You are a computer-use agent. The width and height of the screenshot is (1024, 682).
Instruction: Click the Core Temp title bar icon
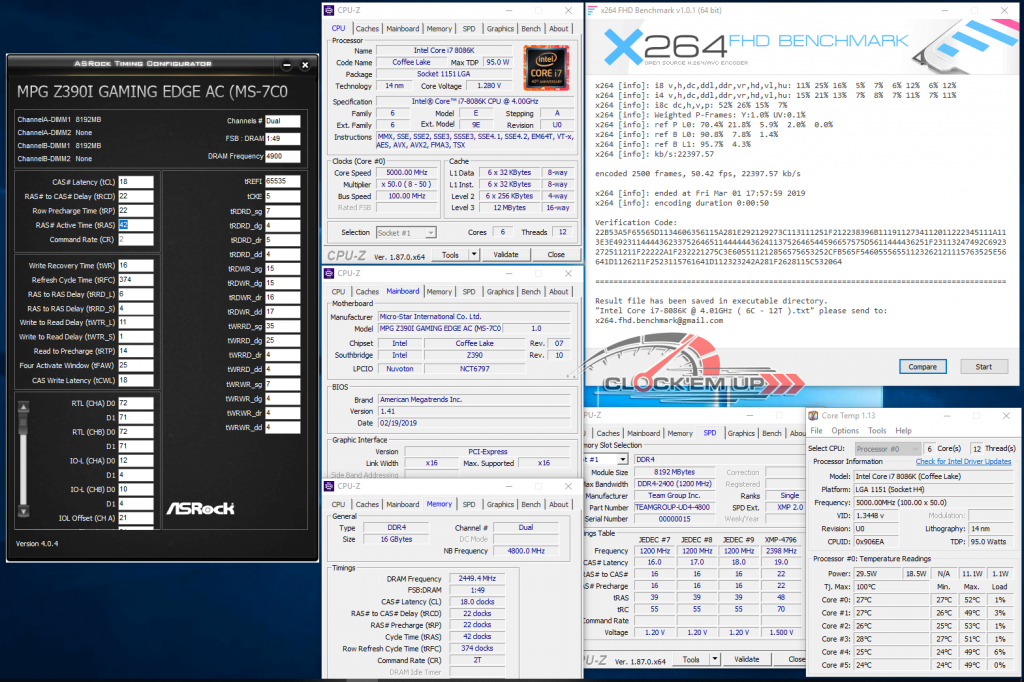(x=813, y=415)
